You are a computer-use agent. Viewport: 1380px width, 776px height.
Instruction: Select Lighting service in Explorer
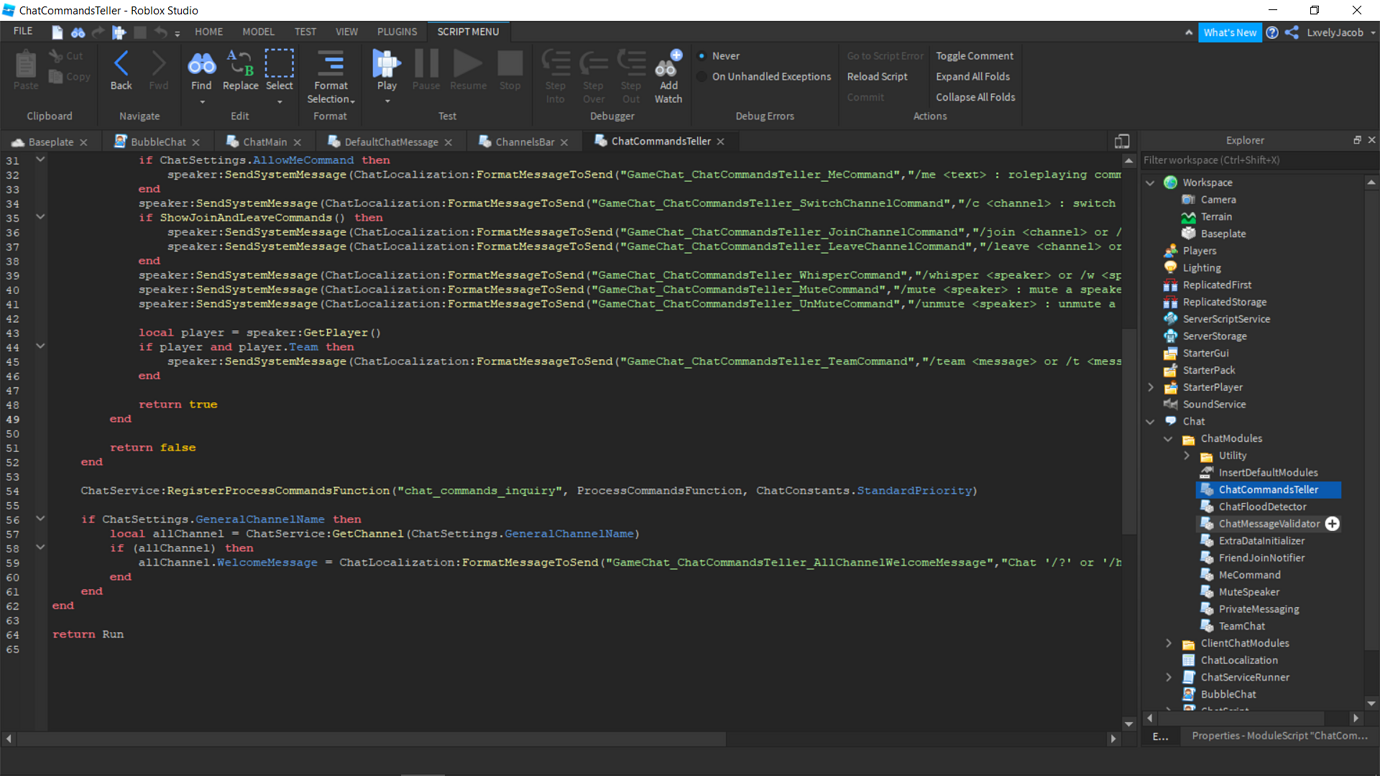1201,268
